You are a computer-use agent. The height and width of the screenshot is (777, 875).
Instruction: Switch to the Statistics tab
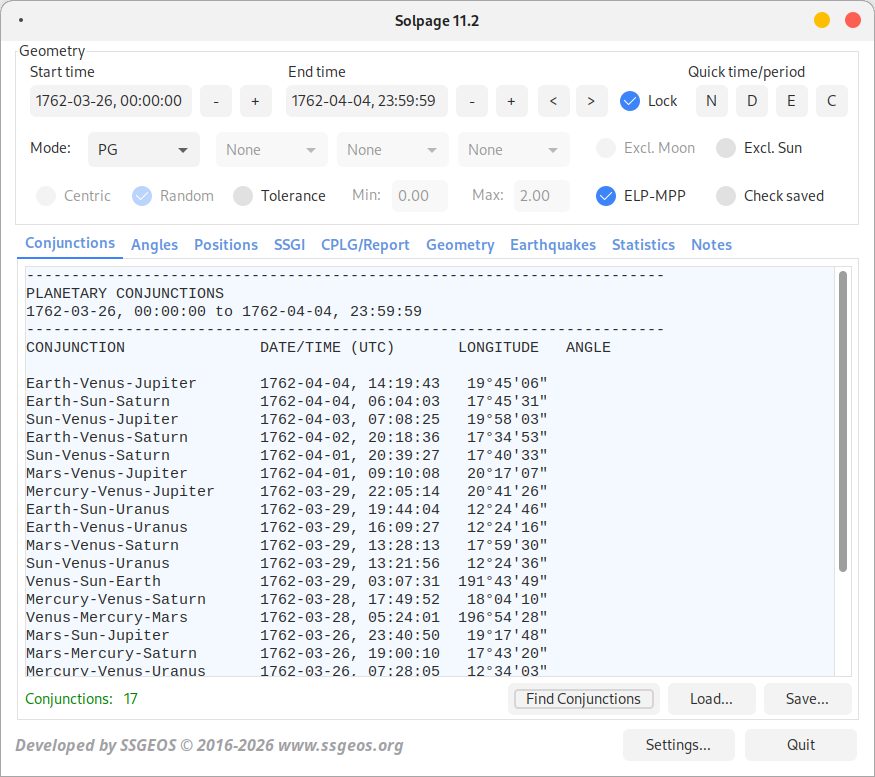coord(643,244)
